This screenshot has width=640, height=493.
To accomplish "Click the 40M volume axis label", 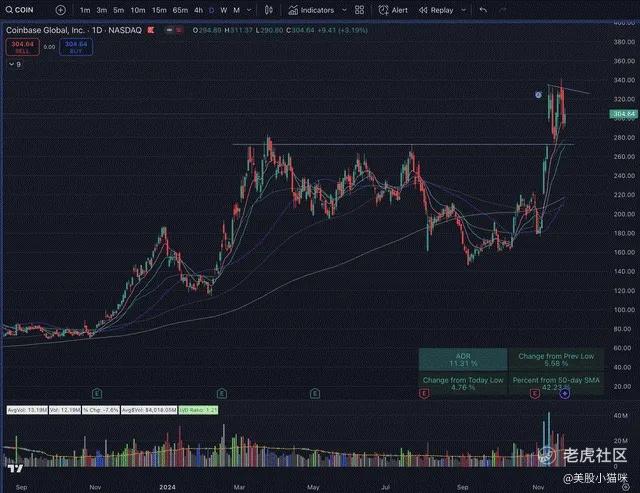I will tap(620, 415).
